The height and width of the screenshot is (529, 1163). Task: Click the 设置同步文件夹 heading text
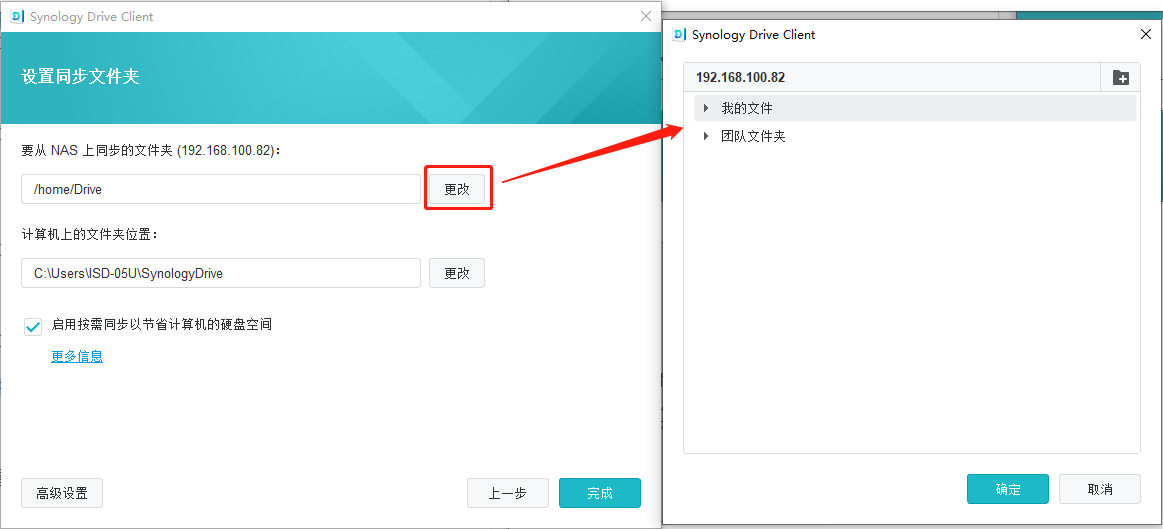[x=80, y=76]
